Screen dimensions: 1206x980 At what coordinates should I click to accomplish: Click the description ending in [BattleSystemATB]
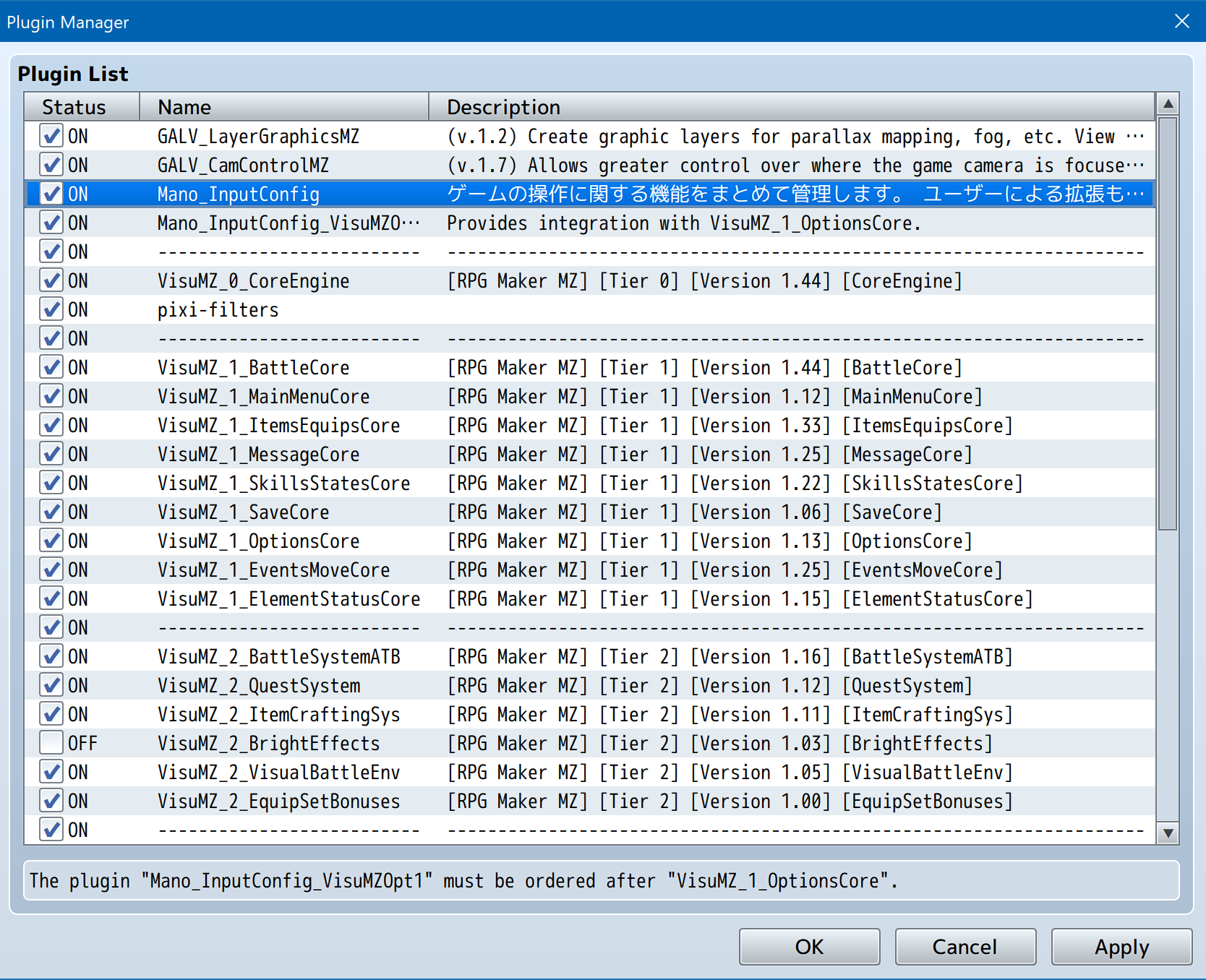point(730,656)
